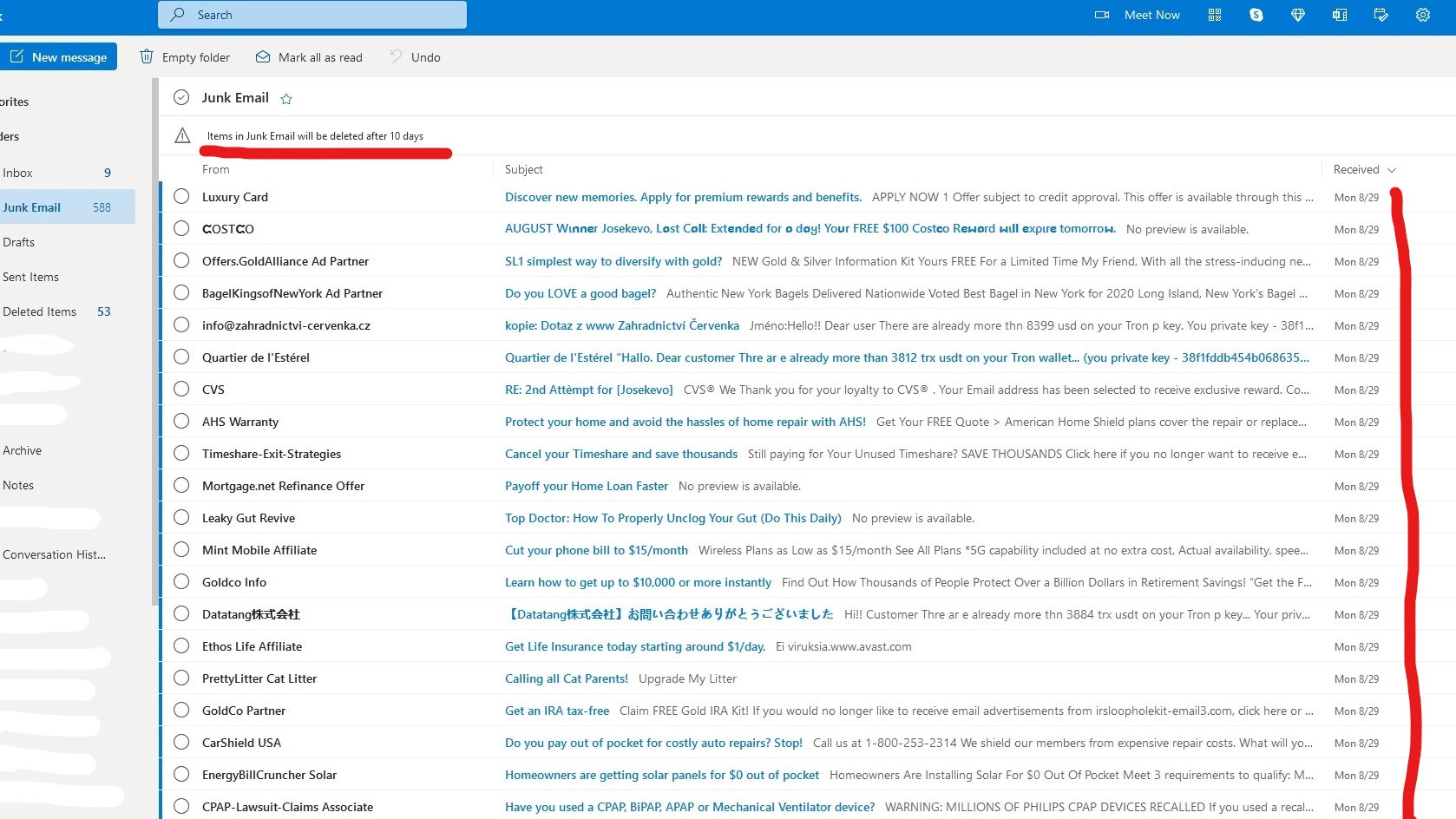Click the Mark all as read envelope icon
The image size is (1456, 819).
(x=263, y=56)
